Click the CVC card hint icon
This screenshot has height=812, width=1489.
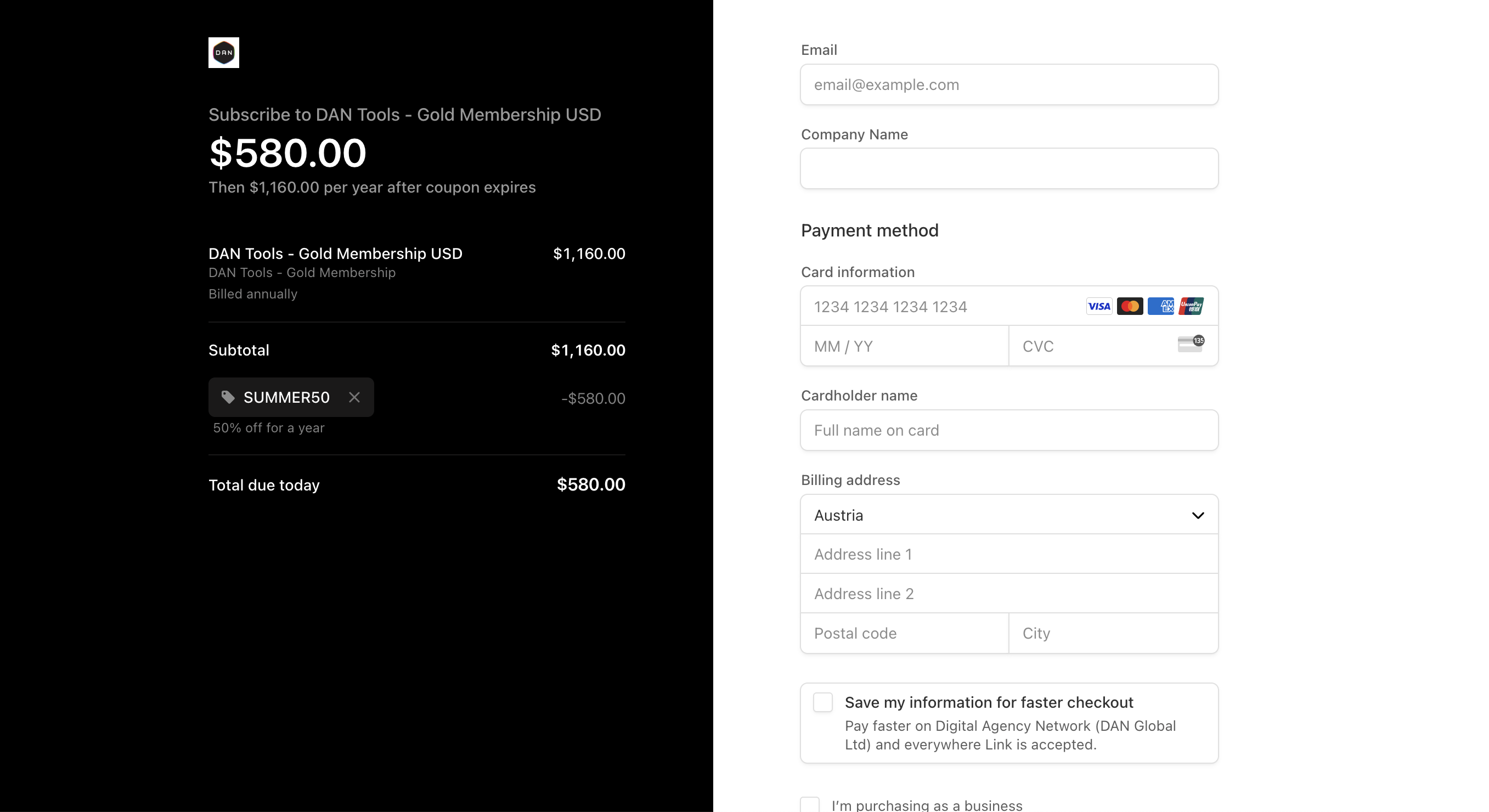pyautogui.click(x=1191, y=344)
